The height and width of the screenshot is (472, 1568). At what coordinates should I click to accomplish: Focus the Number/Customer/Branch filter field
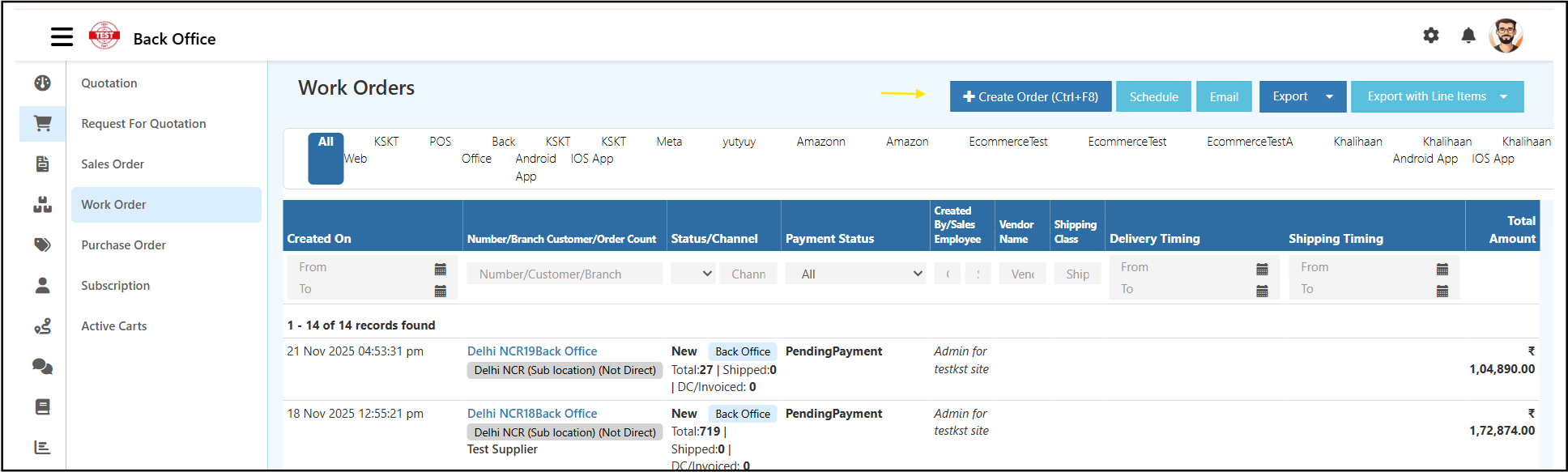[565, 274]
